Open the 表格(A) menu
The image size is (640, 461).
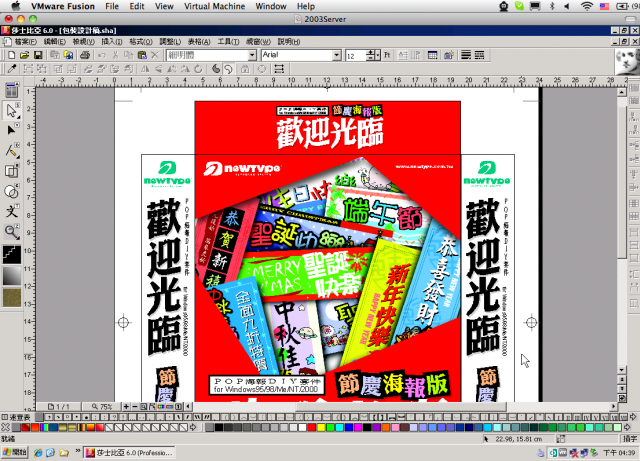point(199,42)
